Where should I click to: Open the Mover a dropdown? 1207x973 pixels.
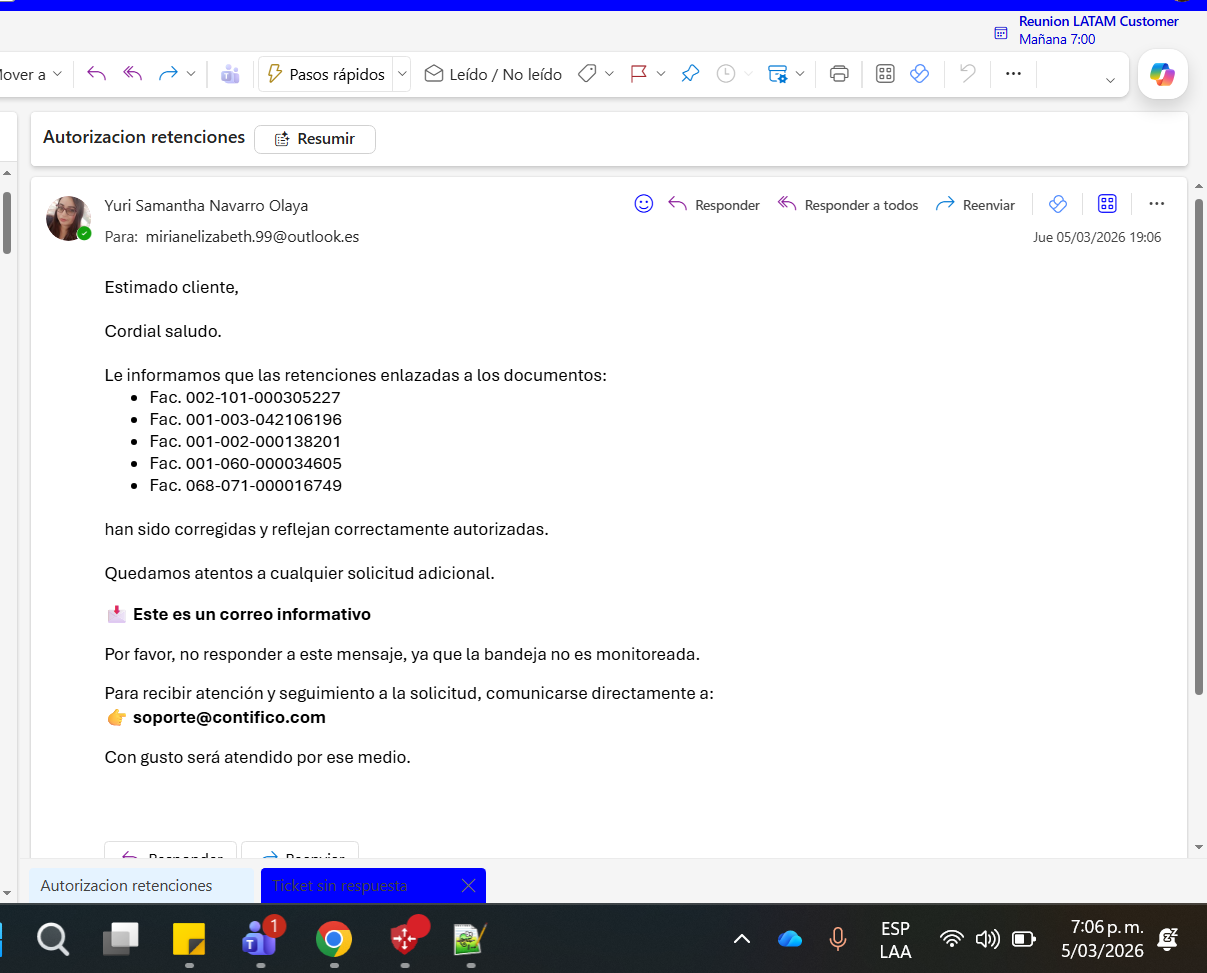[x=31, y=74]
